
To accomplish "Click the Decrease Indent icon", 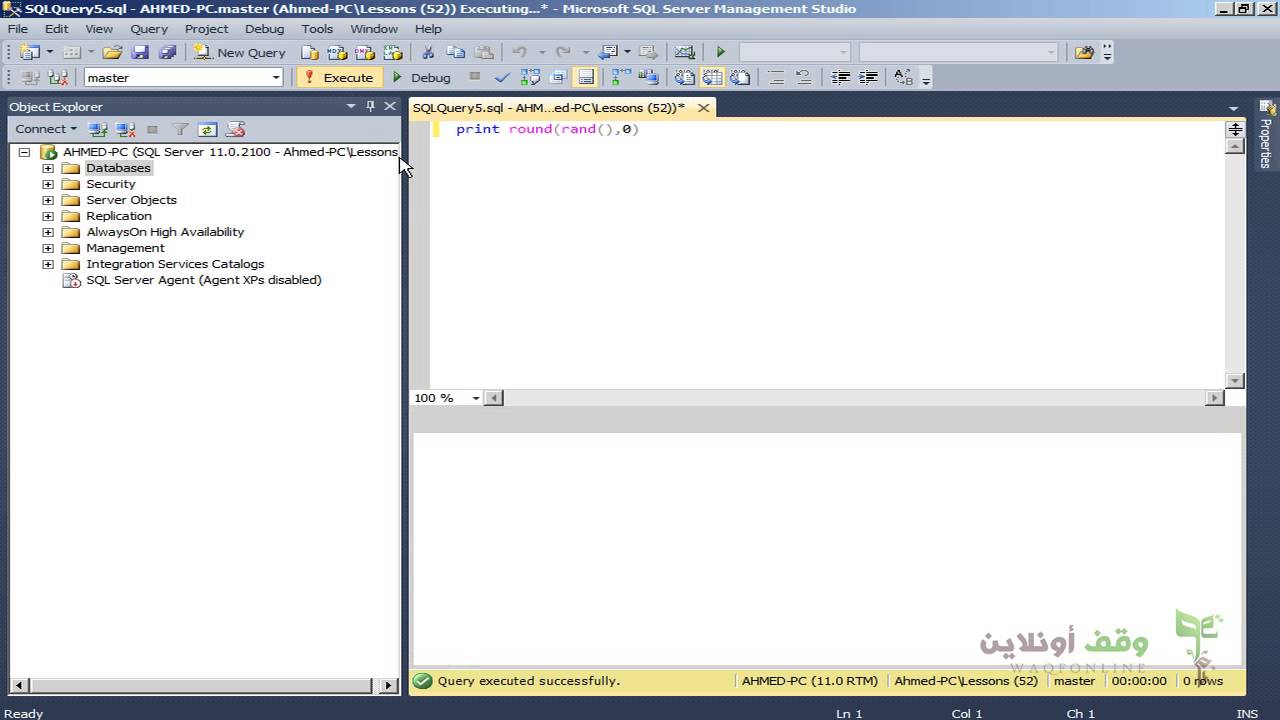I will coord(841,77).
